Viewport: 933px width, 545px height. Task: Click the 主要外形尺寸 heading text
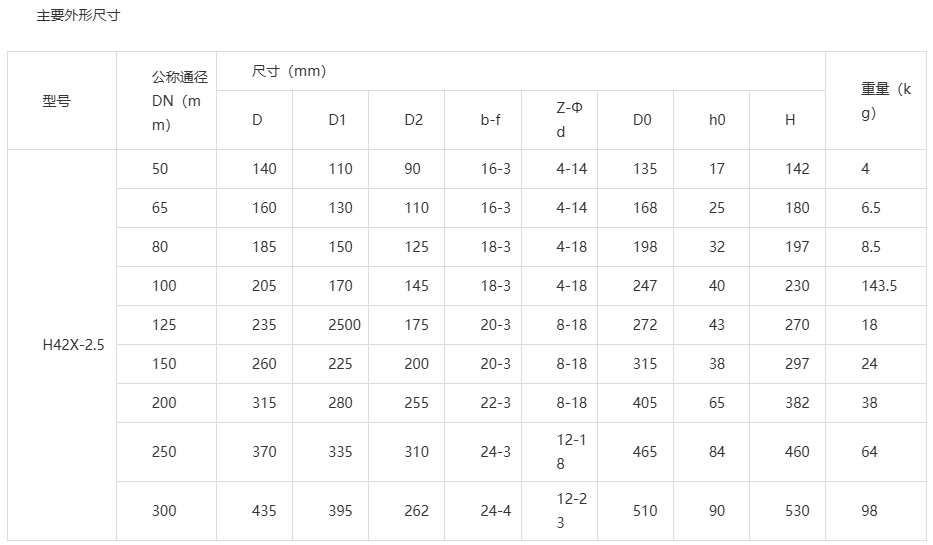(79, 15)
